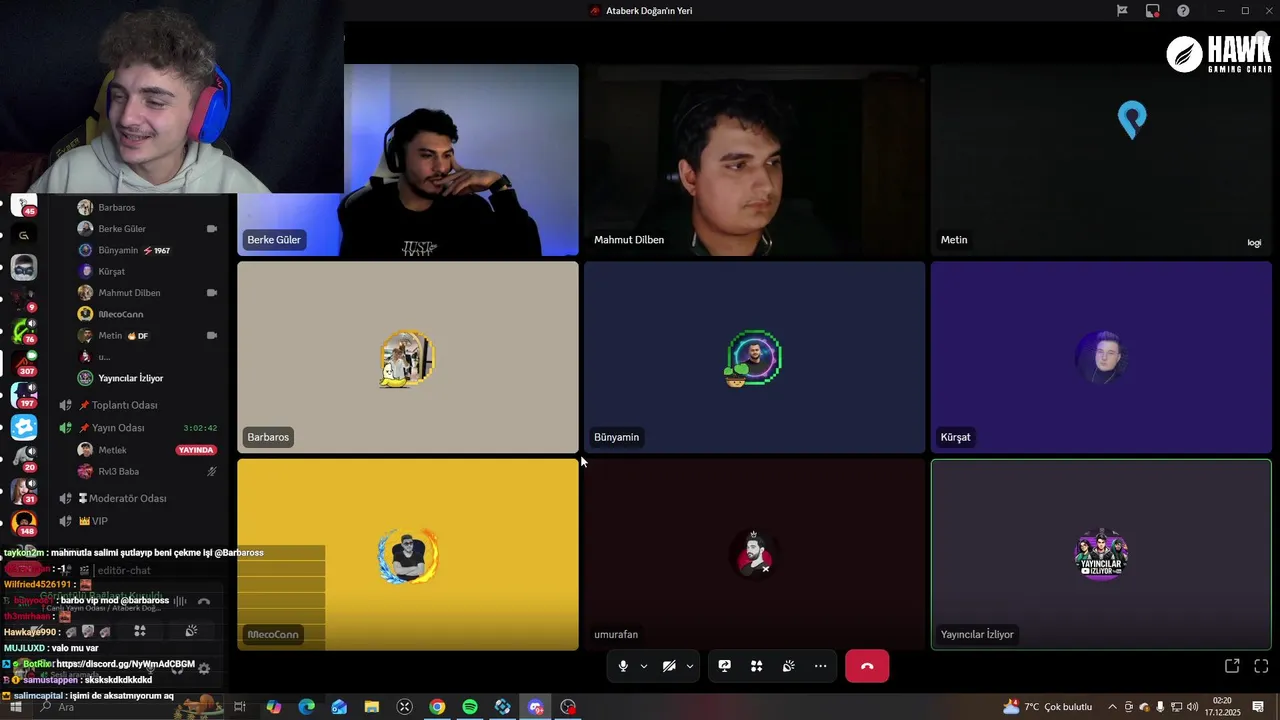This screenshot has width=1280, height=720.
Task: Click Yayıncılar İzliyor avatar in call grid
Action: pyautogui.click(x=1101, y=555)
